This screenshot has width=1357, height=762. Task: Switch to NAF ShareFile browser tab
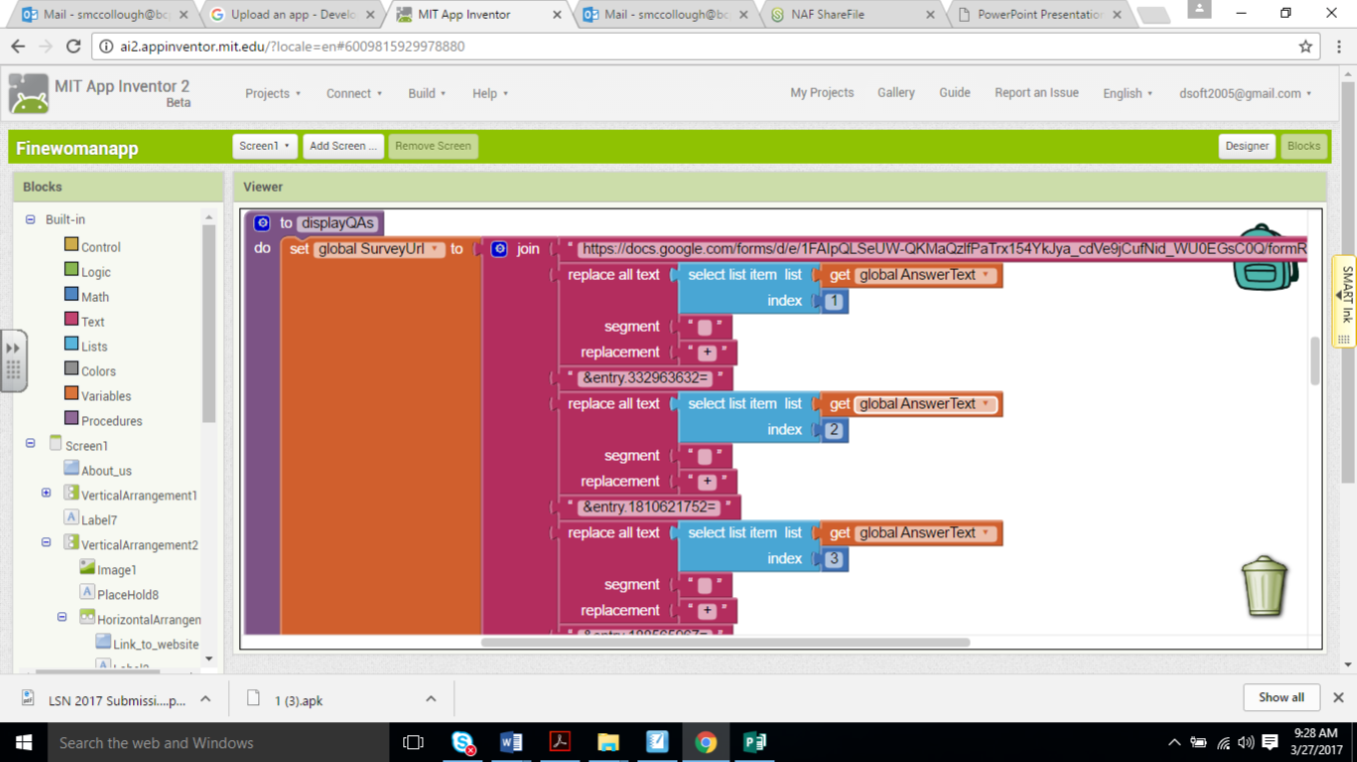850,15
